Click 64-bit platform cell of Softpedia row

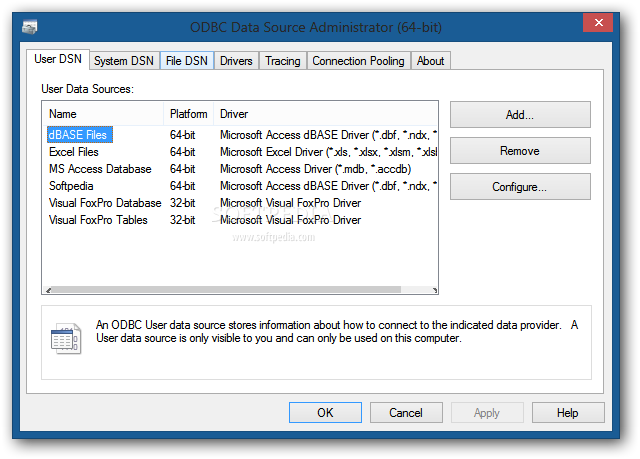182,186
